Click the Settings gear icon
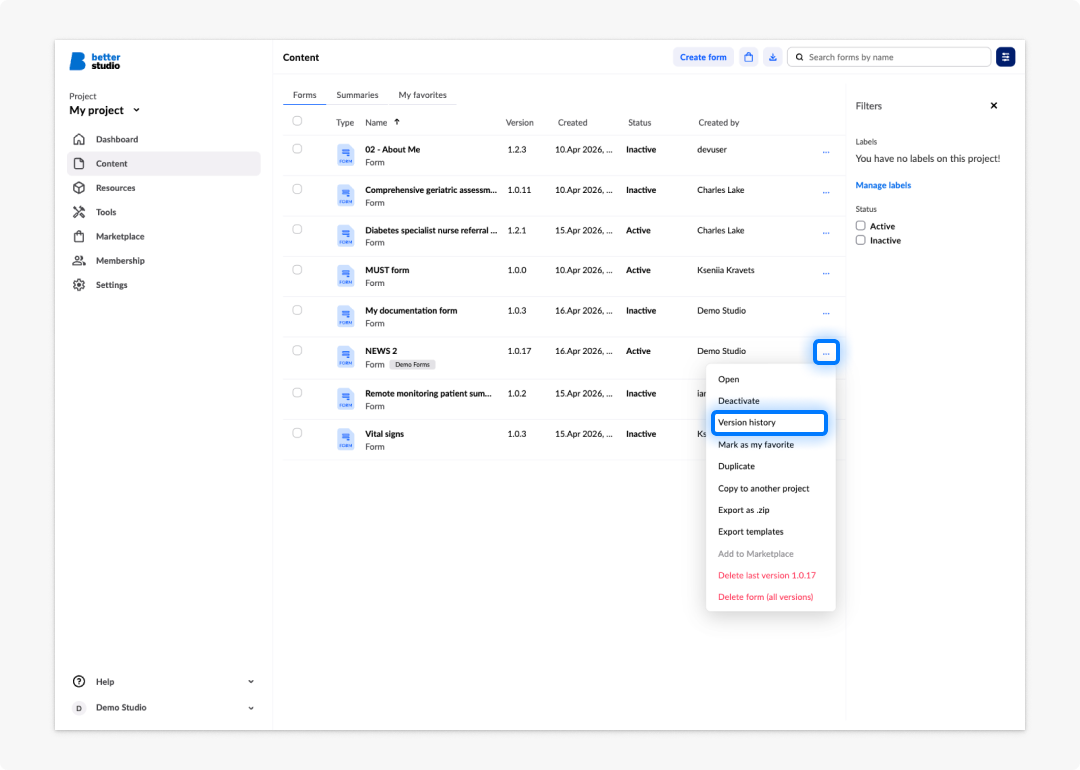Viewport: 1080px width, 770px height. [79, 285]
